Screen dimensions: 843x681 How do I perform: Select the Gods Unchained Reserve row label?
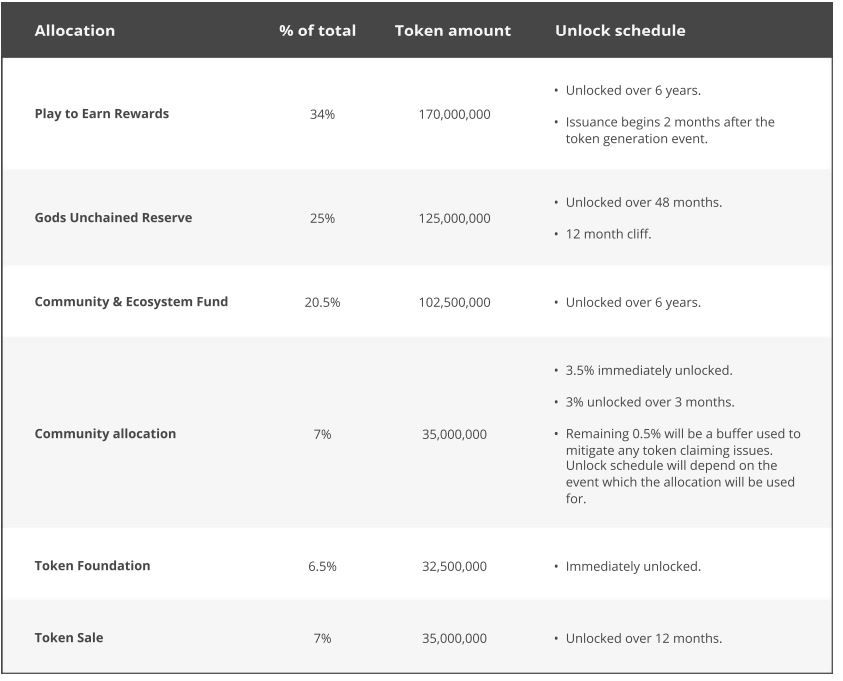click(113, 218)
